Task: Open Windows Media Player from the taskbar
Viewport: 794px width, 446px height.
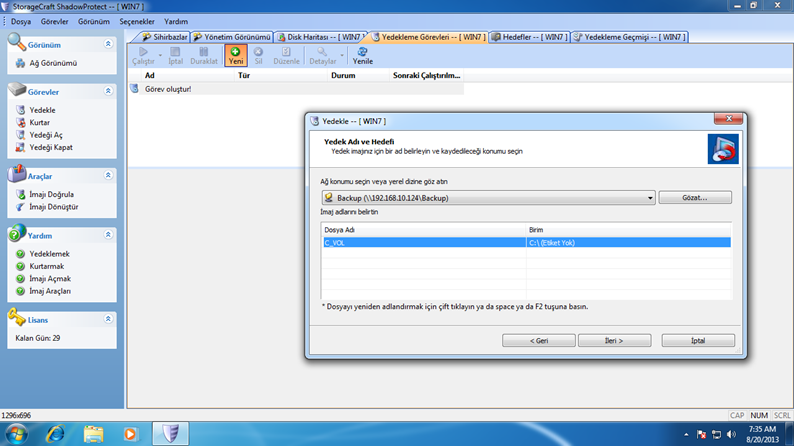Action: (x=130, y=434)
